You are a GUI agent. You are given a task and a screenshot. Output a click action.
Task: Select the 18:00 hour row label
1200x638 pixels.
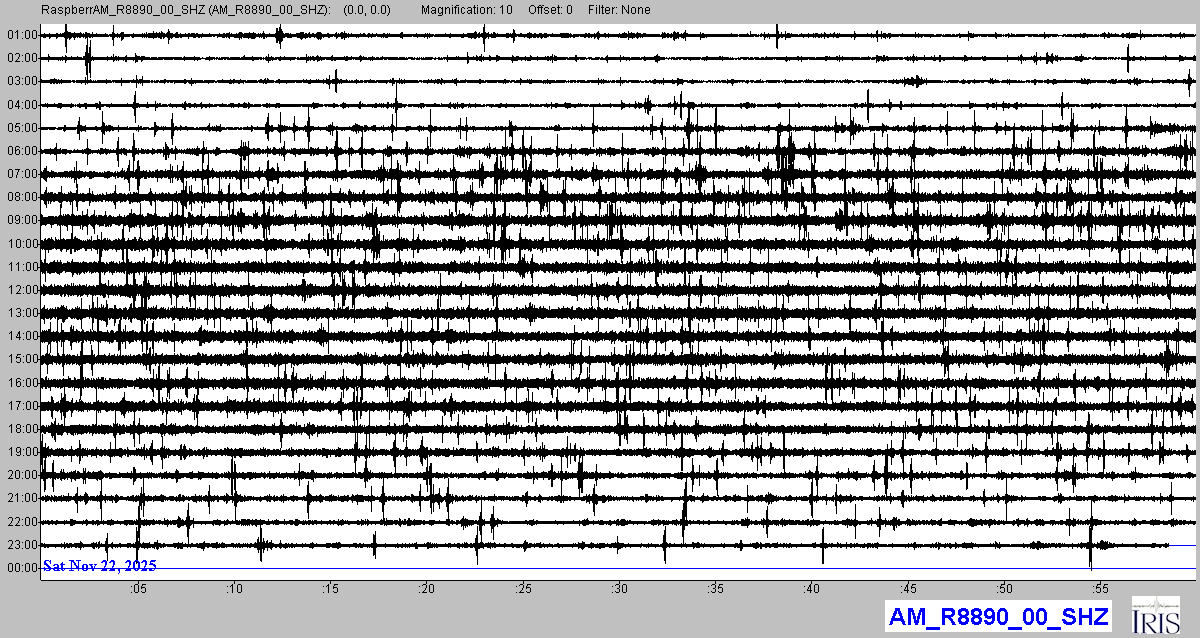click(22, 429)
